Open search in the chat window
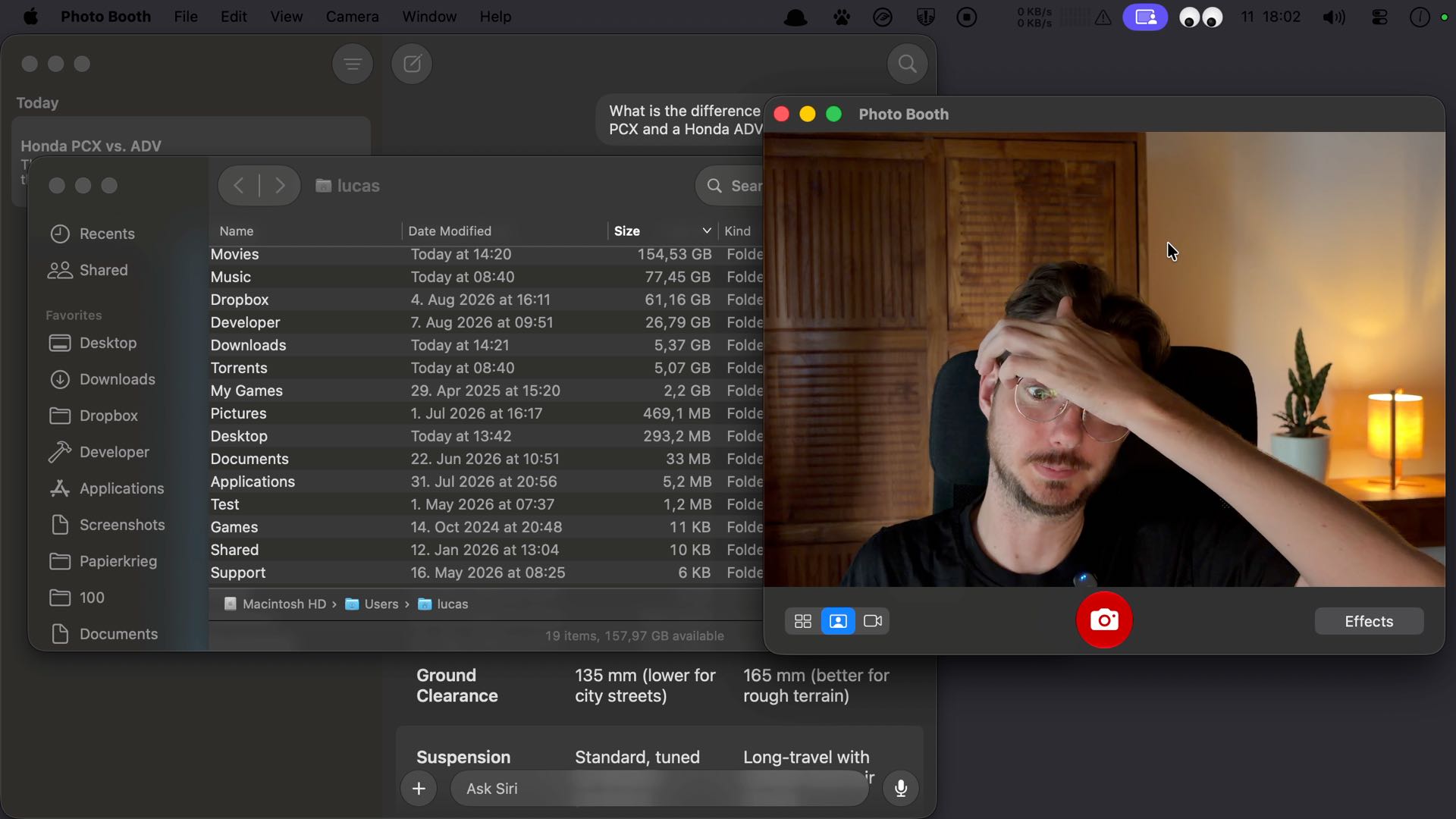 pos(908,64)
